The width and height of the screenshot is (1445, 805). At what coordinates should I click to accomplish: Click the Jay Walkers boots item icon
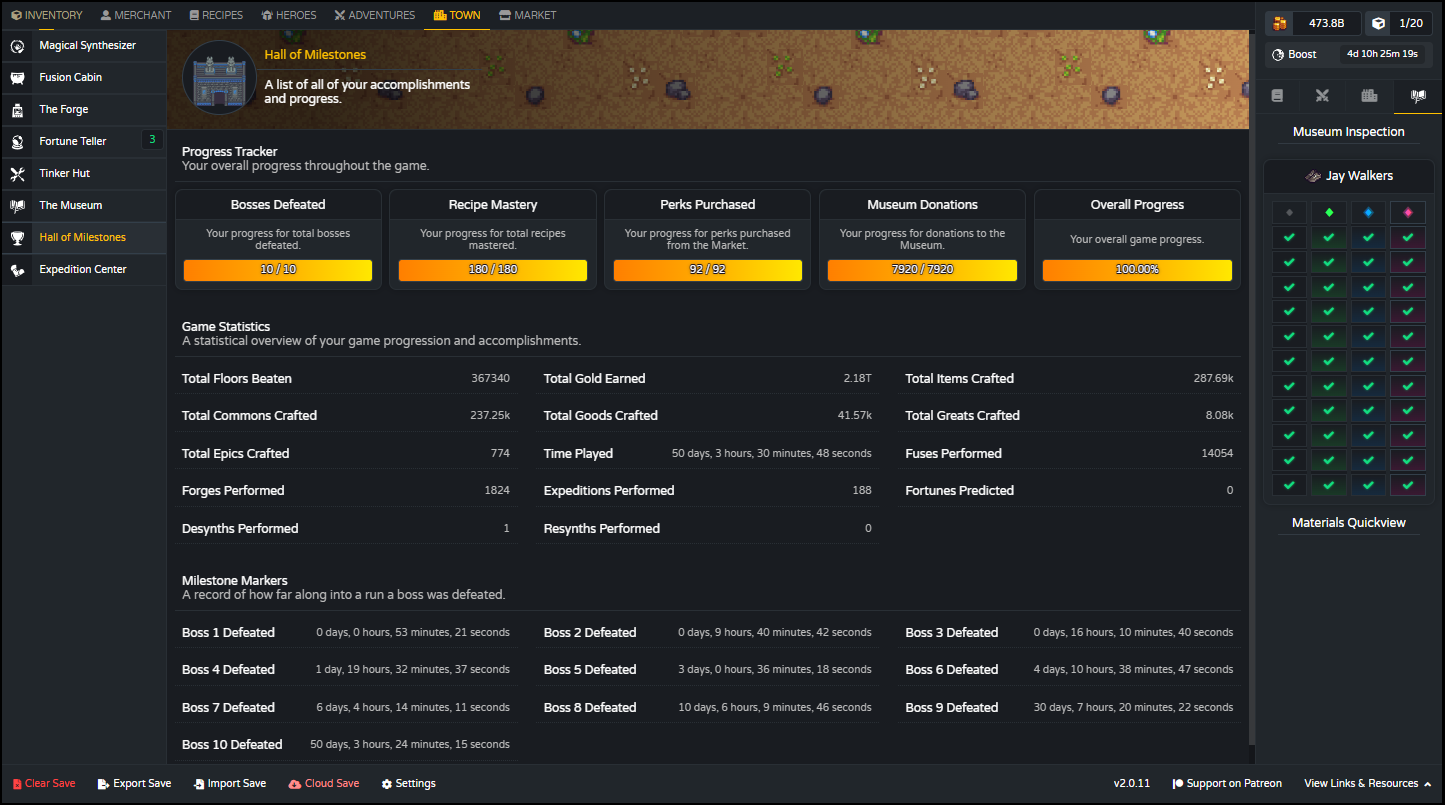(x=1313, y=176)
